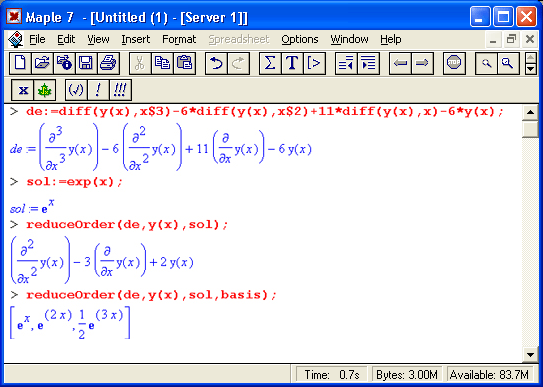543x387 pixels.
Task: Expand the toolbar overflow down arrow
Action: (531, 69)
